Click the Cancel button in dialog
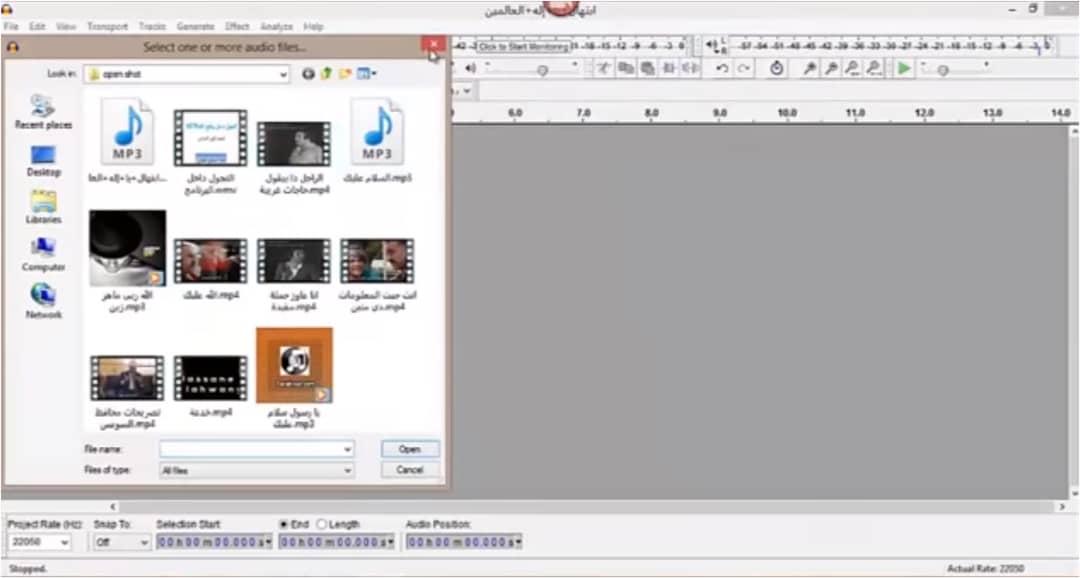The image size is (1080, 578). (x=410, y=470)
